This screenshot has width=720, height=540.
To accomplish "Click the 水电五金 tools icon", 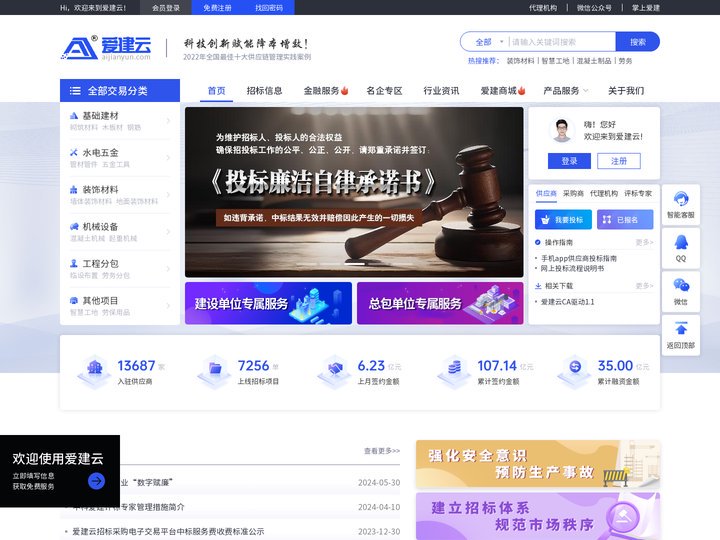I will click(x=73, y=152).
